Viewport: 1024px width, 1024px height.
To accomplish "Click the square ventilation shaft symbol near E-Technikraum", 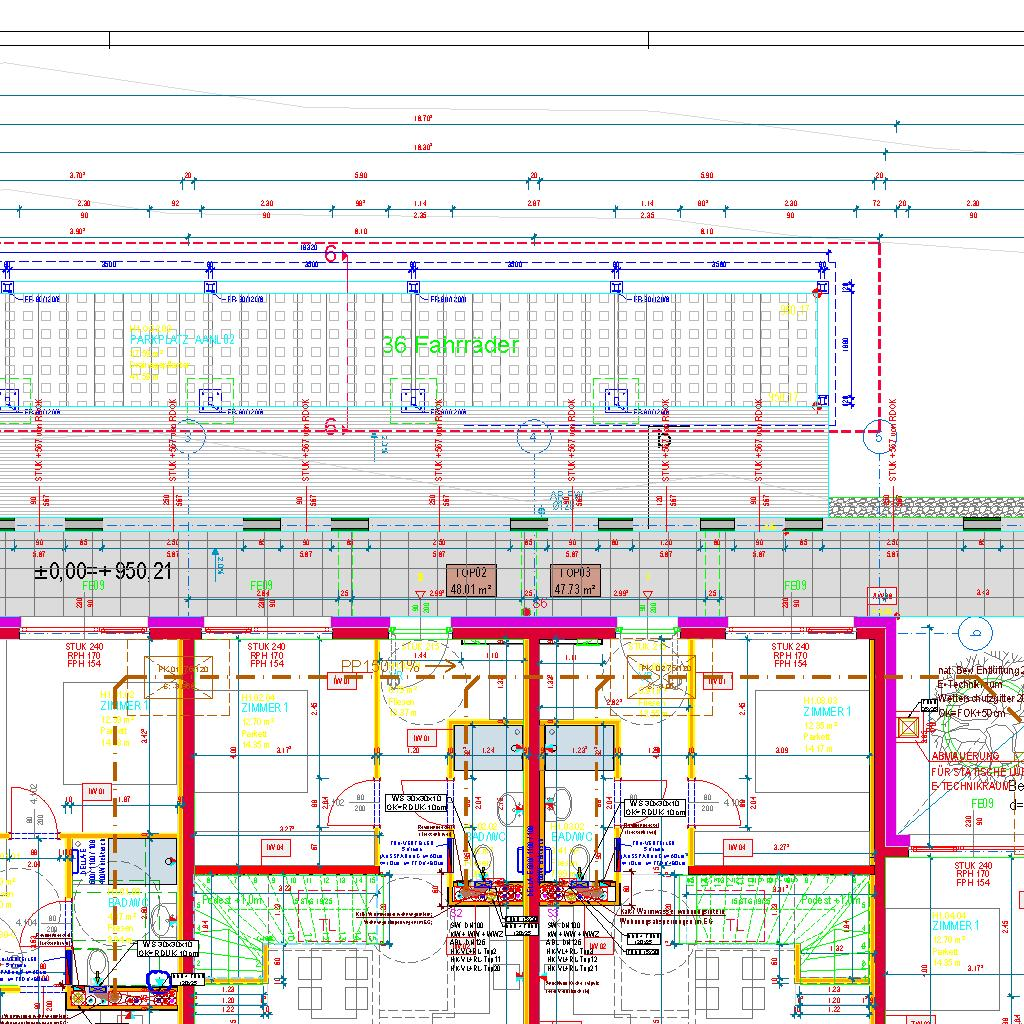I will click(908, 727).
